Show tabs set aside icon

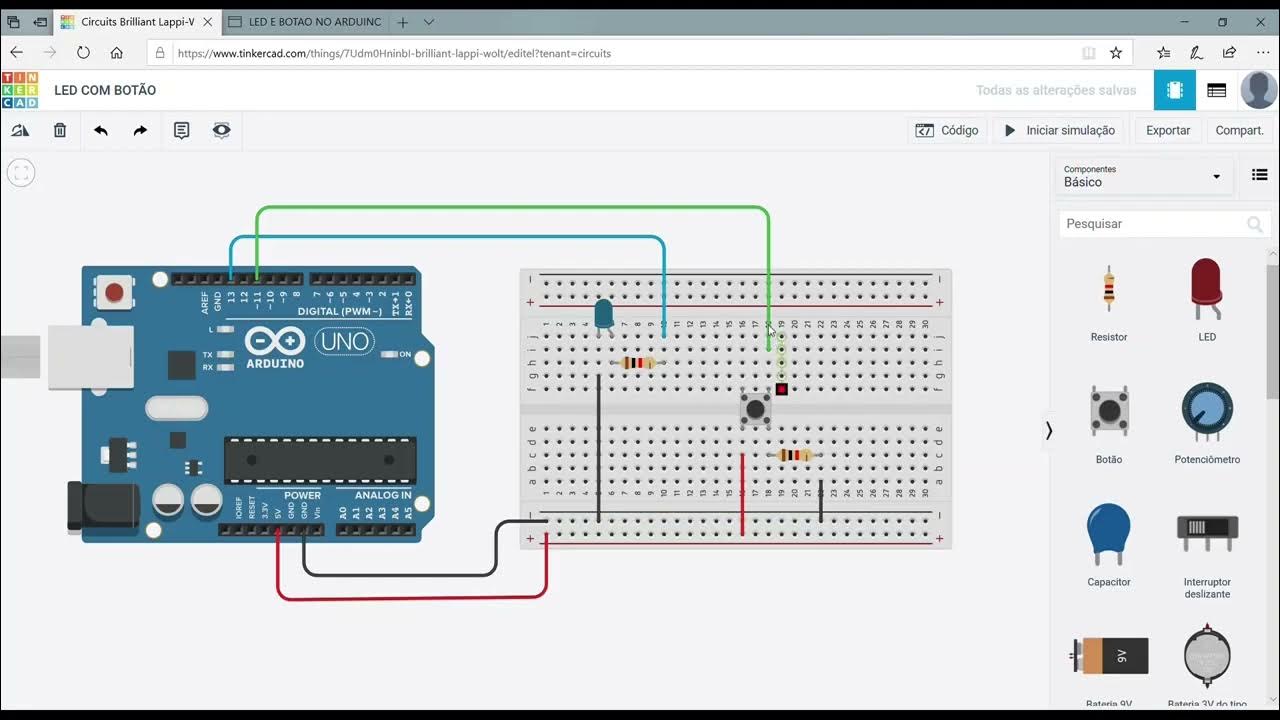[x=14, y=22]
